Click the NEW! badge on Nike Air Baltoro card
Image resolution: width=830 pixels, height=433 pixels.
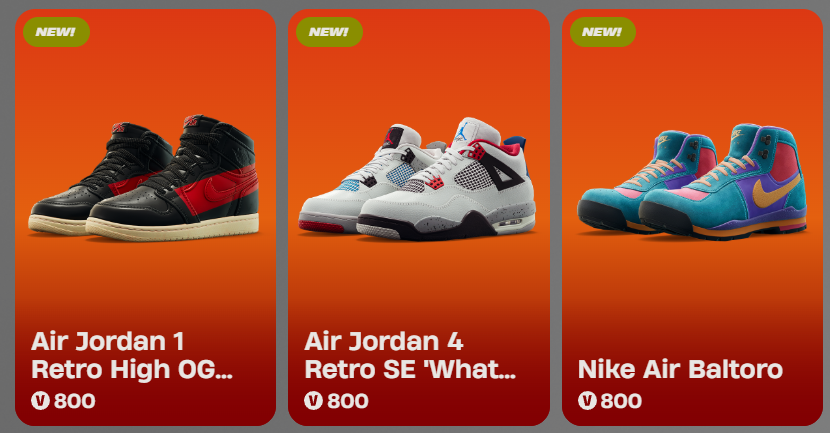(602, 32)
